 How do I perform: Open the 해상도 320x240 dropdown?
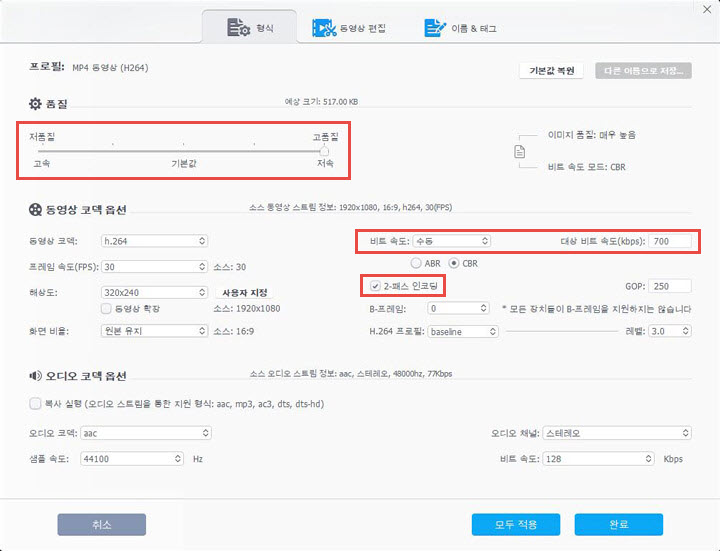click(154, 292)
